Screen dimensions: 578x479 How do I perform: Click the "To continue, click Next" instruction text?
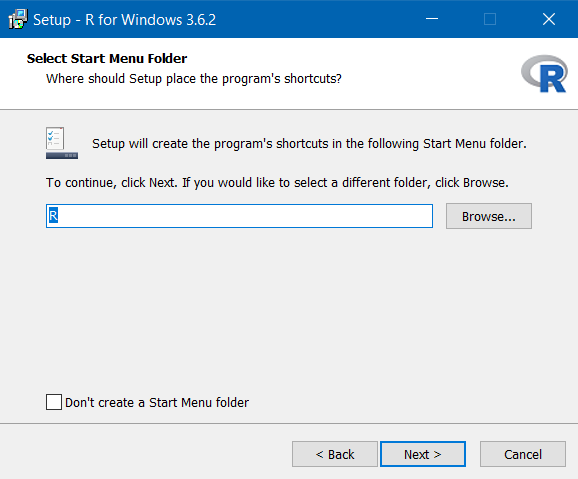pos(277,183)
